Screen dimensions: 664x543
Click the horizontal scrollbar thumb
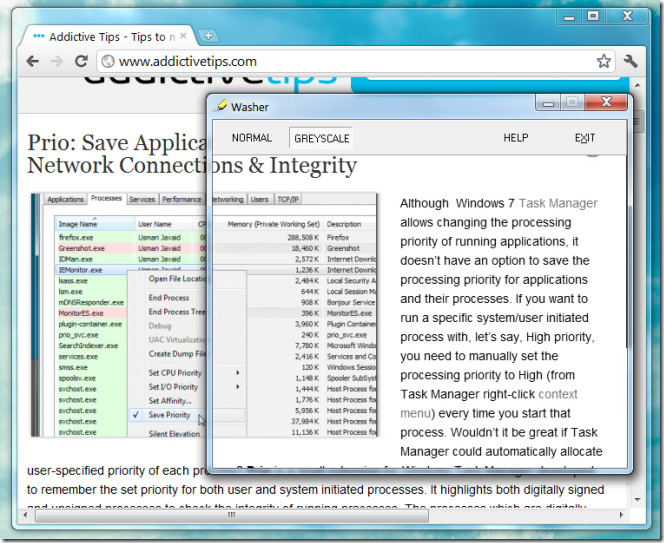231,515
